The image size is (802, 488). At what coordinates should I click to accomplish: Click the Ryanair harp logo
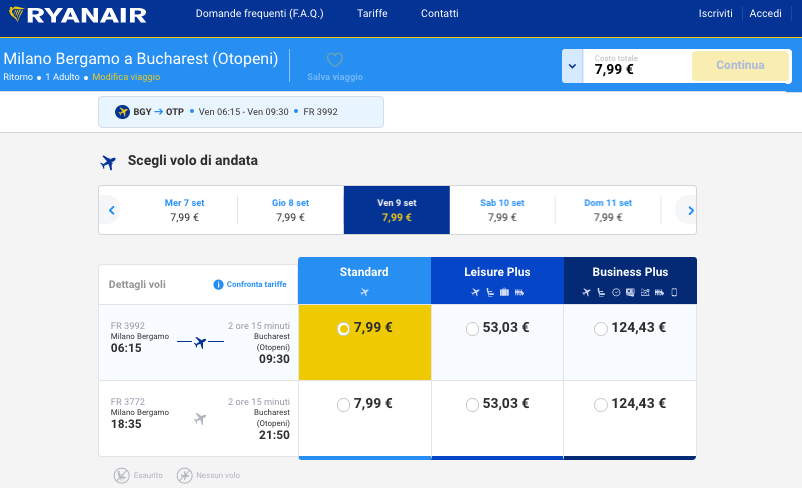coord(16,14)
